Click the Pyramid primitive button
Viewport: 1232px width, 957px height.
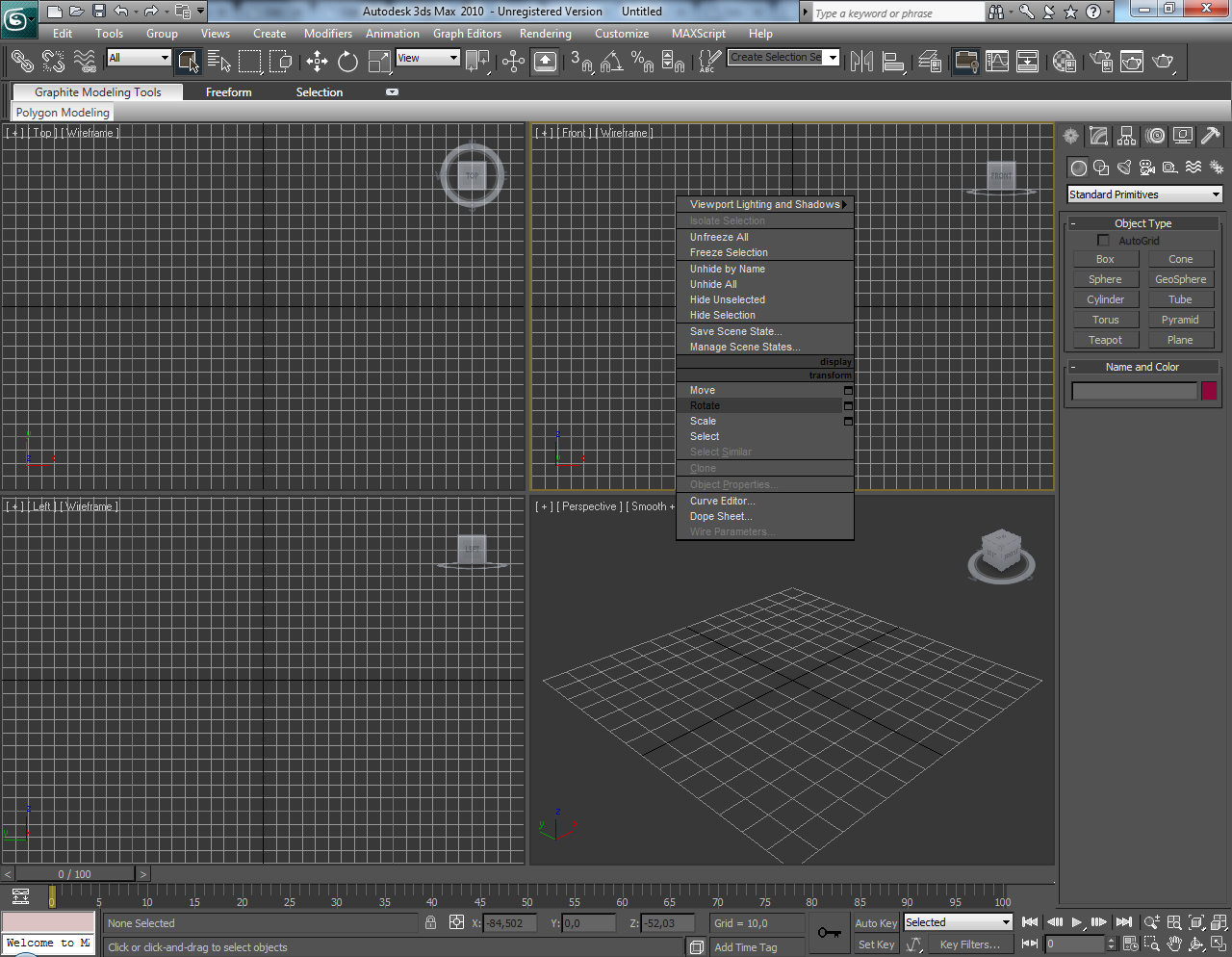point(1180,320)
